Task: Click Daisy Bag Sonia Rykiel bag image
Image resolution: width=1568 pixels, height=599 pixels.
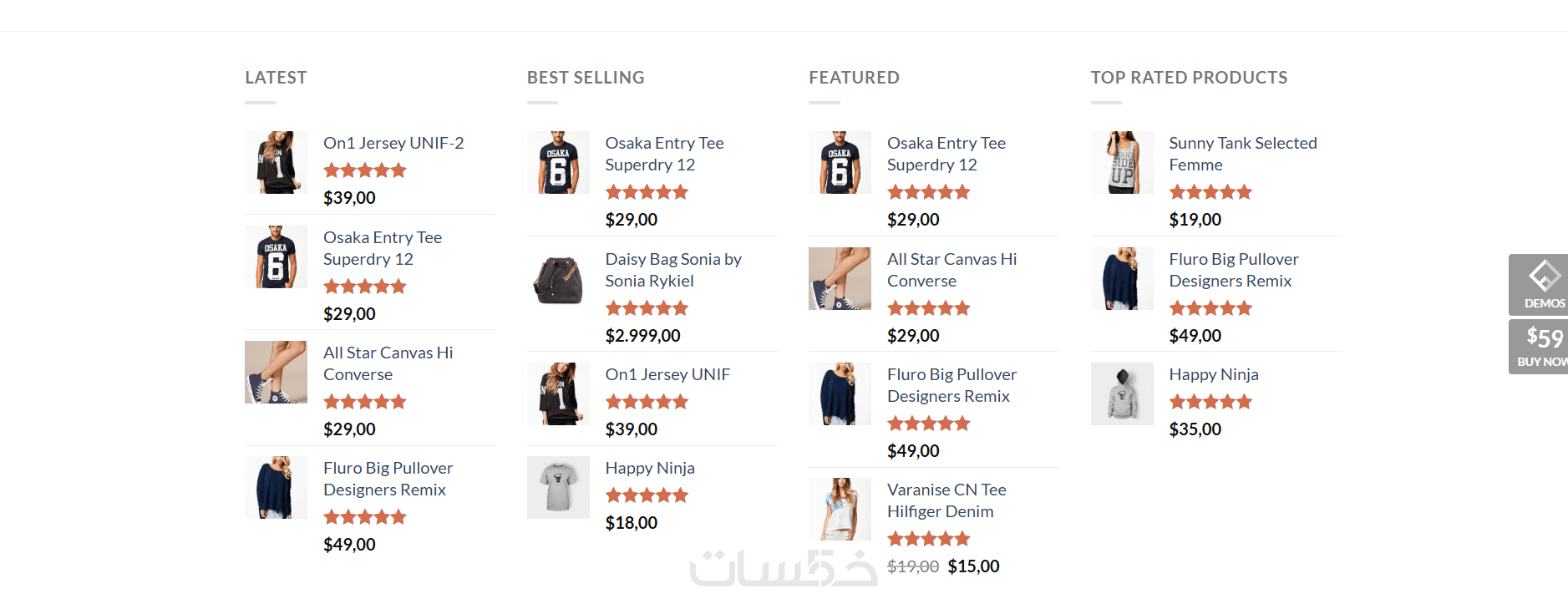Action: (x=558, y=278)
